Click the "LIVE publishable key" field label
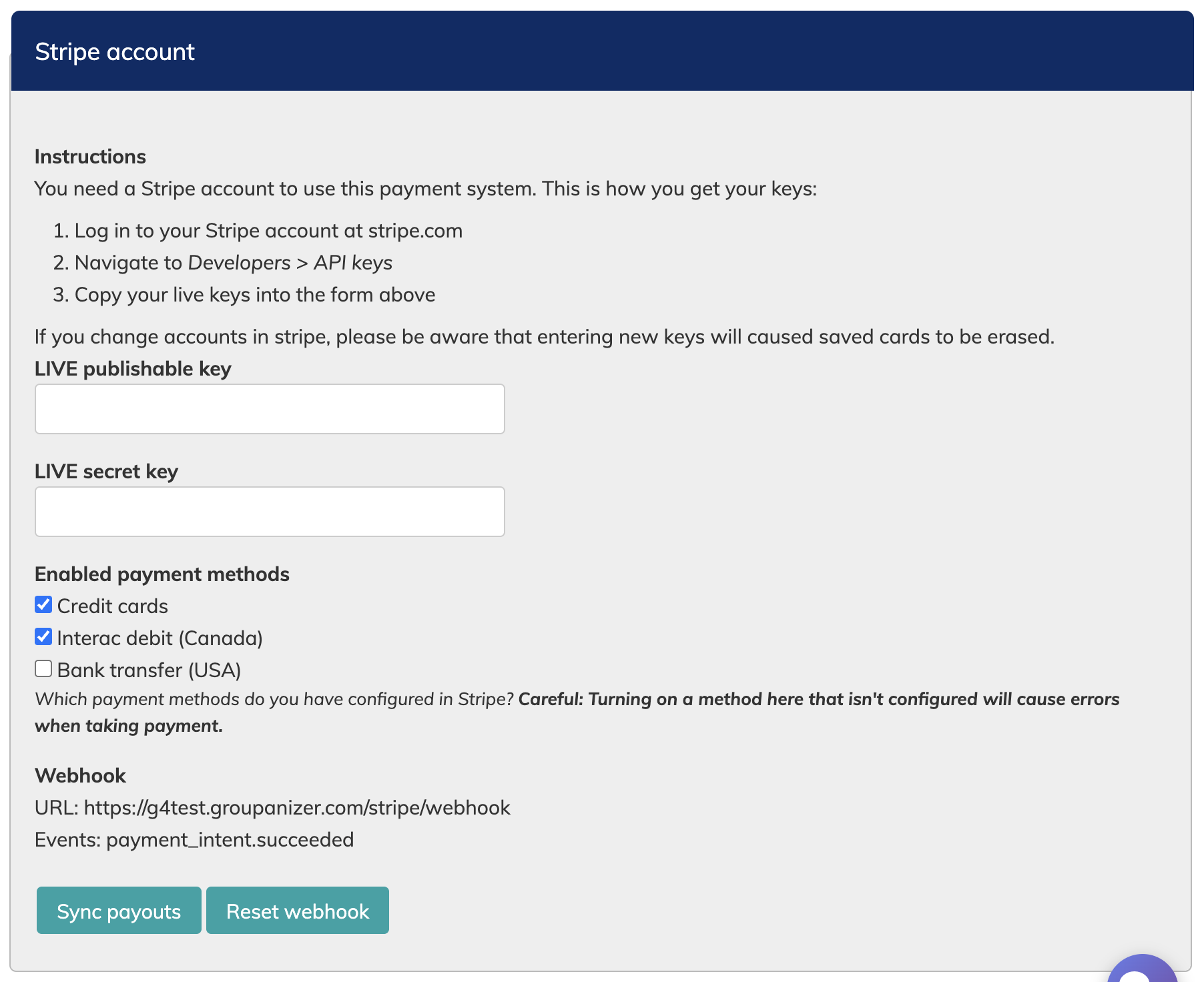Image resolution: width=1204 pixels, height=982 pixels. click(133, 369)
